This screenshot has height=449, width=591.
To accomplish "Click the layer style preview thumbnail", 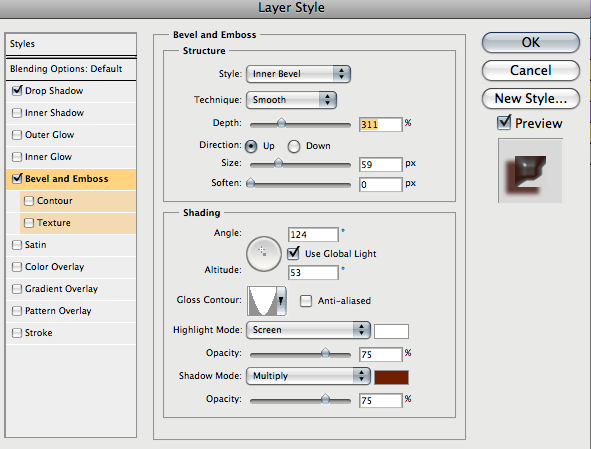I will (x=530, y=171).
